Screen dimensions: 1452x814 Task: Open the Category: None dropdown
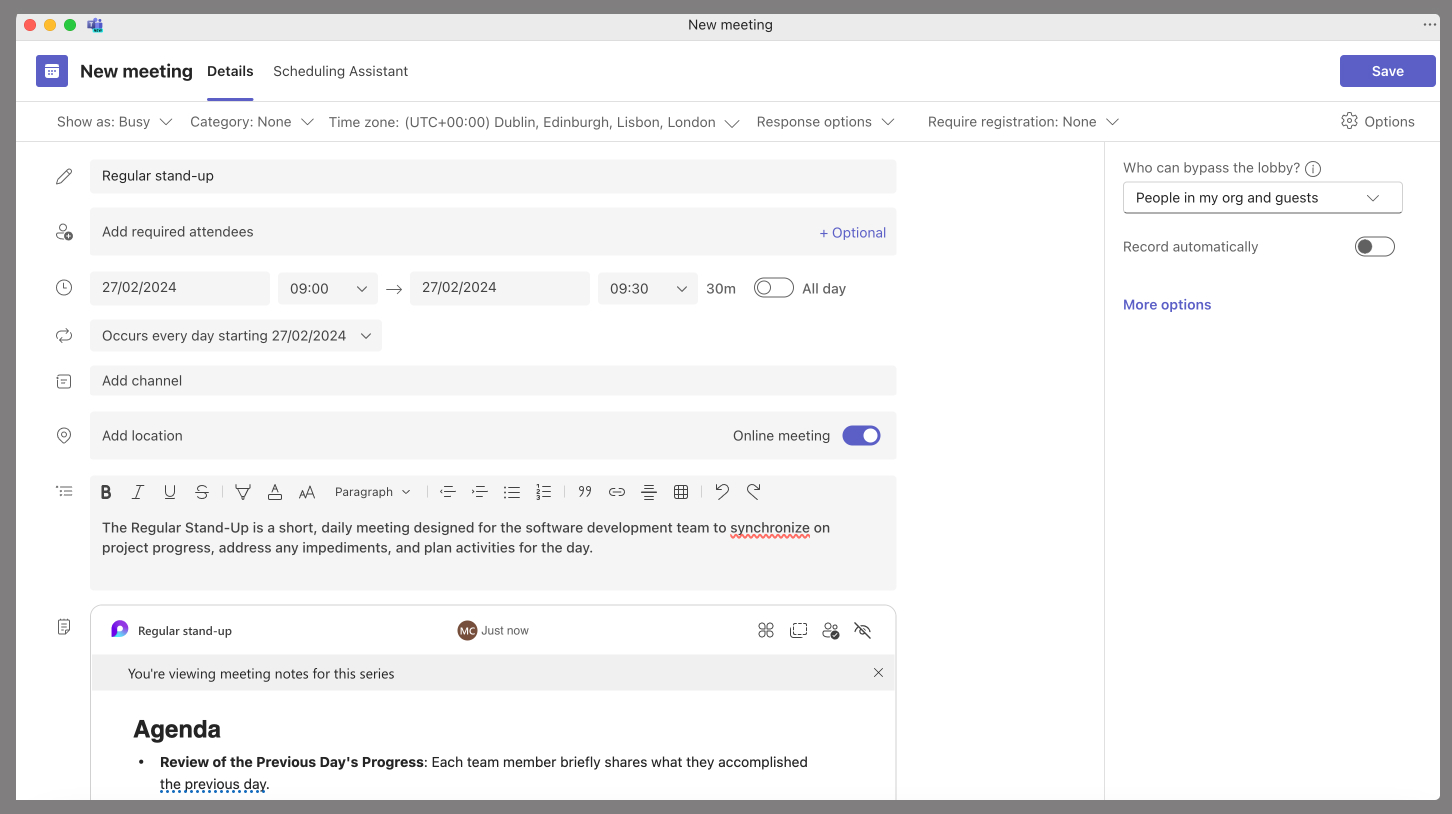252,122
